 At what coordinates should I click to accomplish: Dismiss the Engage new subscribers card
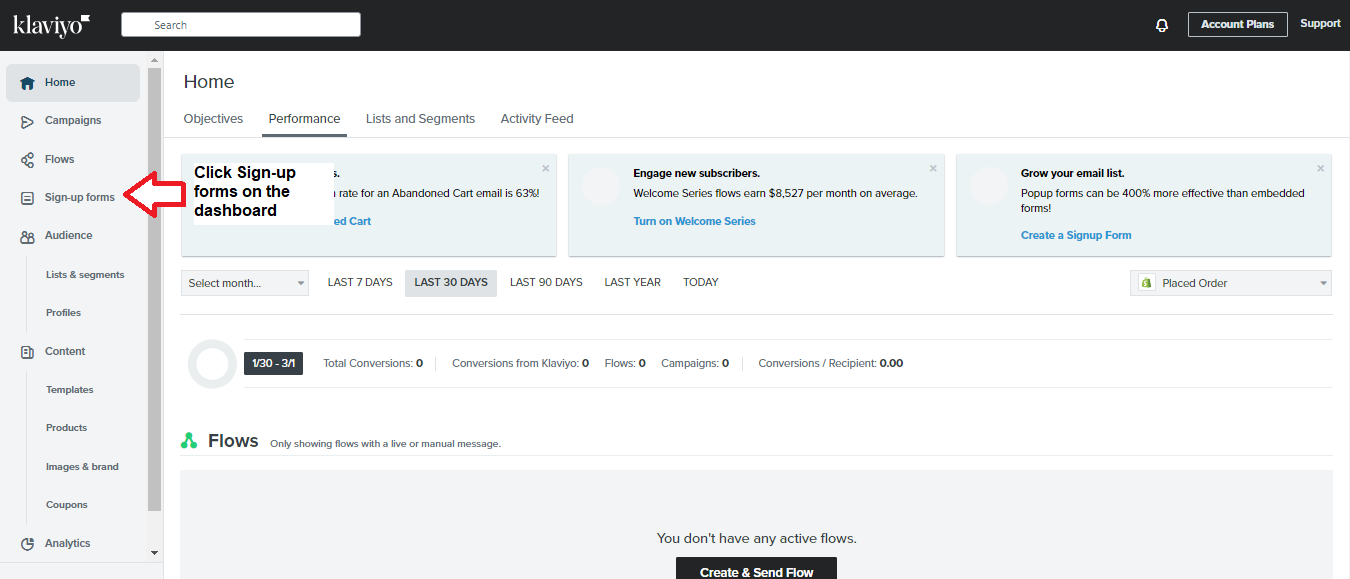933,169
